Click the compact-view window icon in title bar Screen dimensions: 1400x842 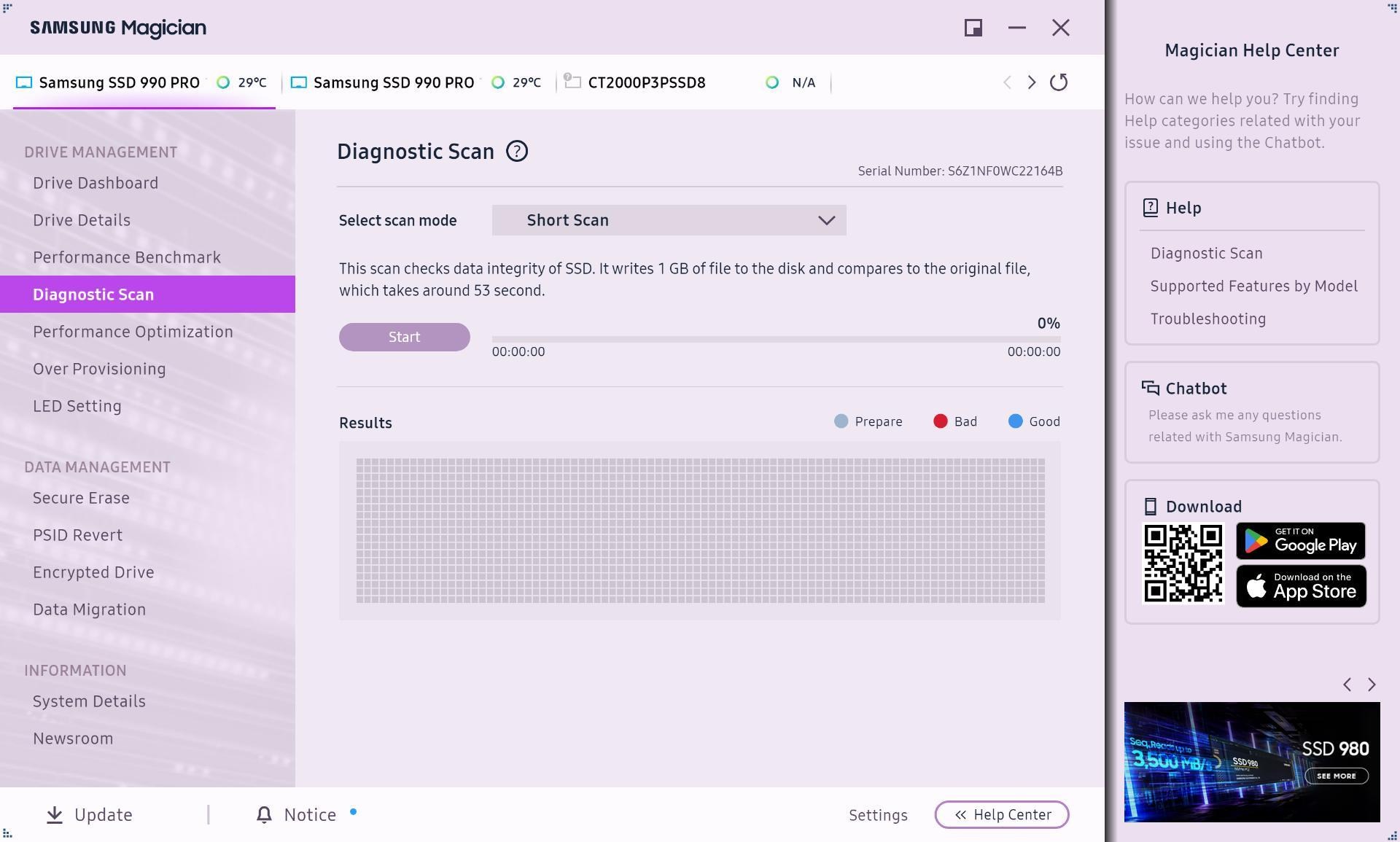(x=973, y=28)
